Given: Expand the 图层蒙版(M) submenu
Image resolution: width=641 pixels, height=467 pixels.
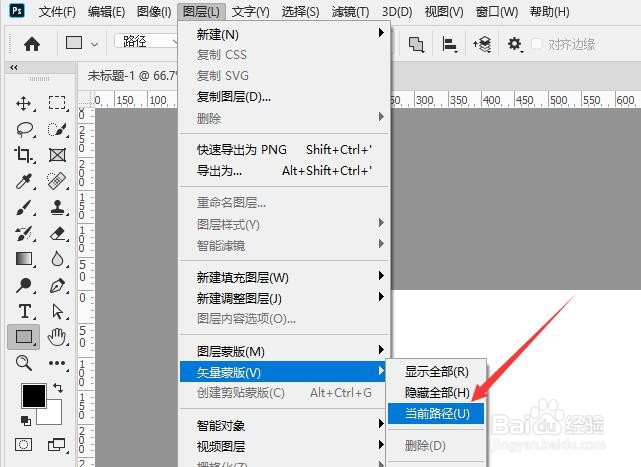Looking at the screenshot, I should pyautogui.click(x=285, y=351).
